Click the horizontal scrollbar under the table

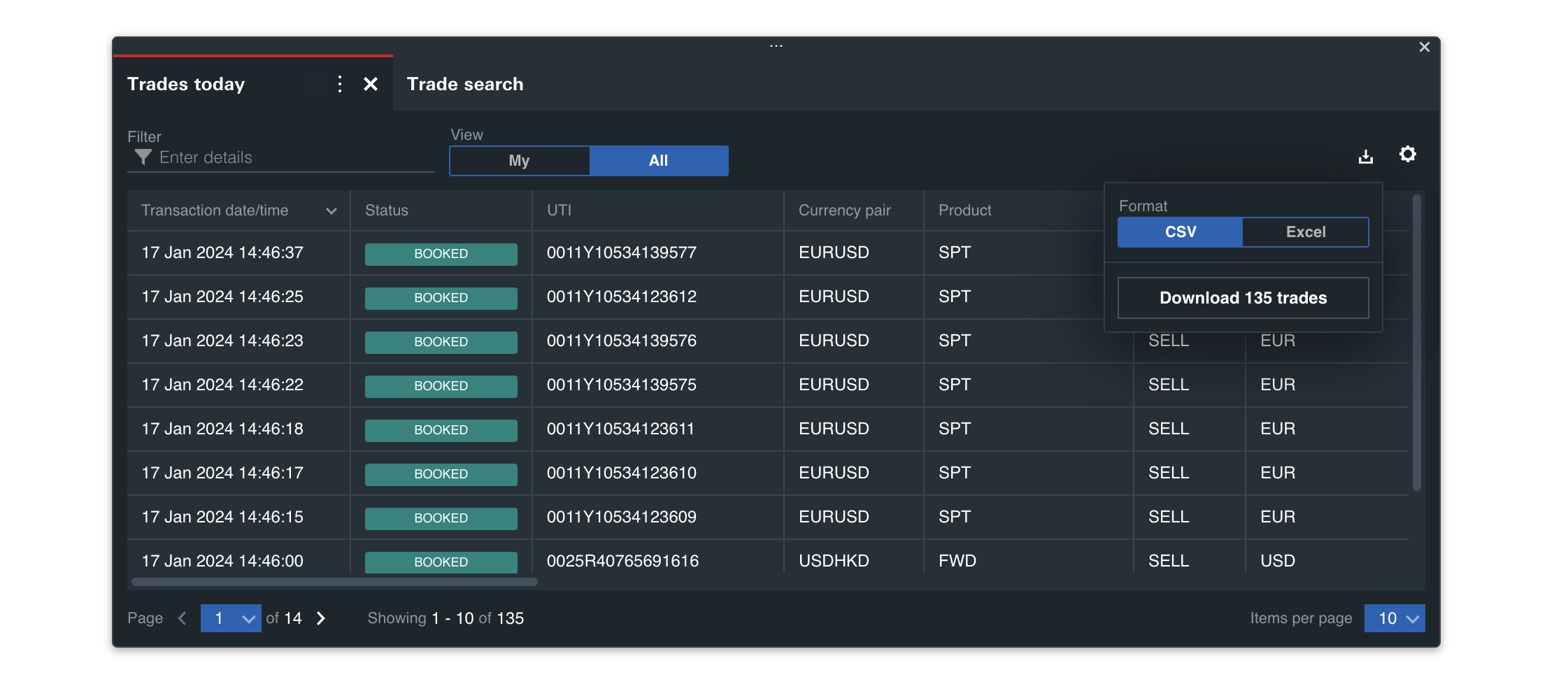click(x=334, y=582)
